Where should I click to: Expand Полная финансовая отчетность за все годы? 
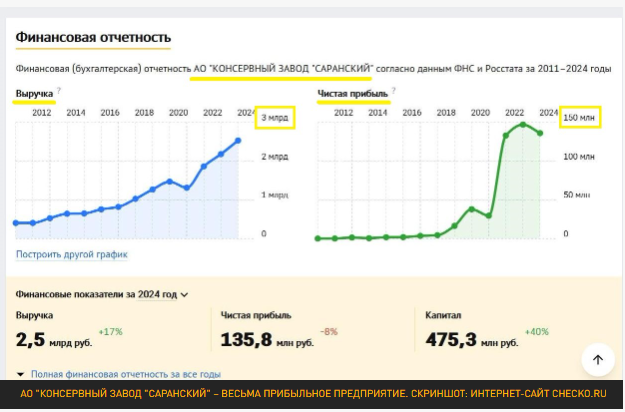pos(112,374)
